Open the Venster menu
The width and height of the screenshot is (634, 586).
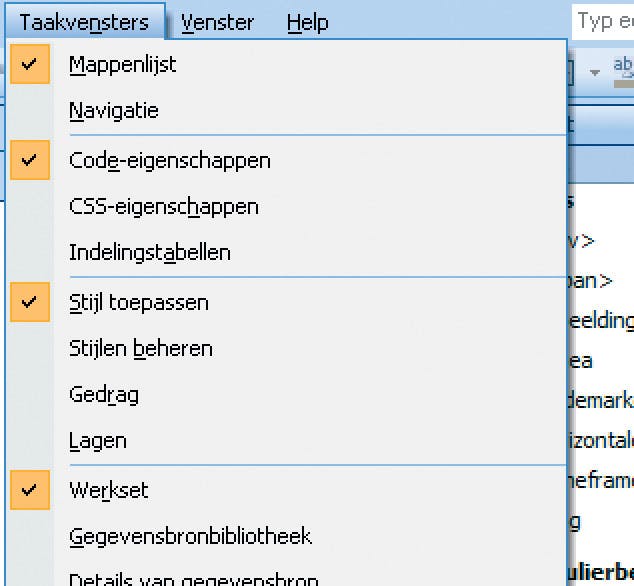[x=217, y=22]
